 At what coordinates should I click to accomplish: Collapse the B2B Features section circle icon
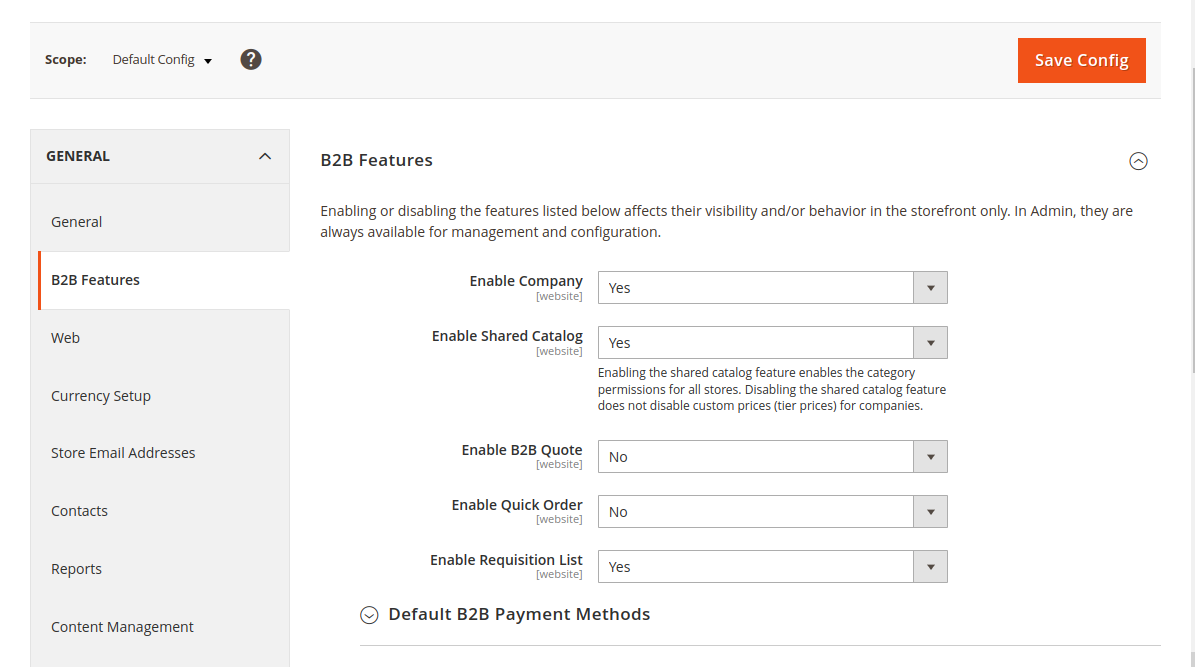tap(1138, 161)
